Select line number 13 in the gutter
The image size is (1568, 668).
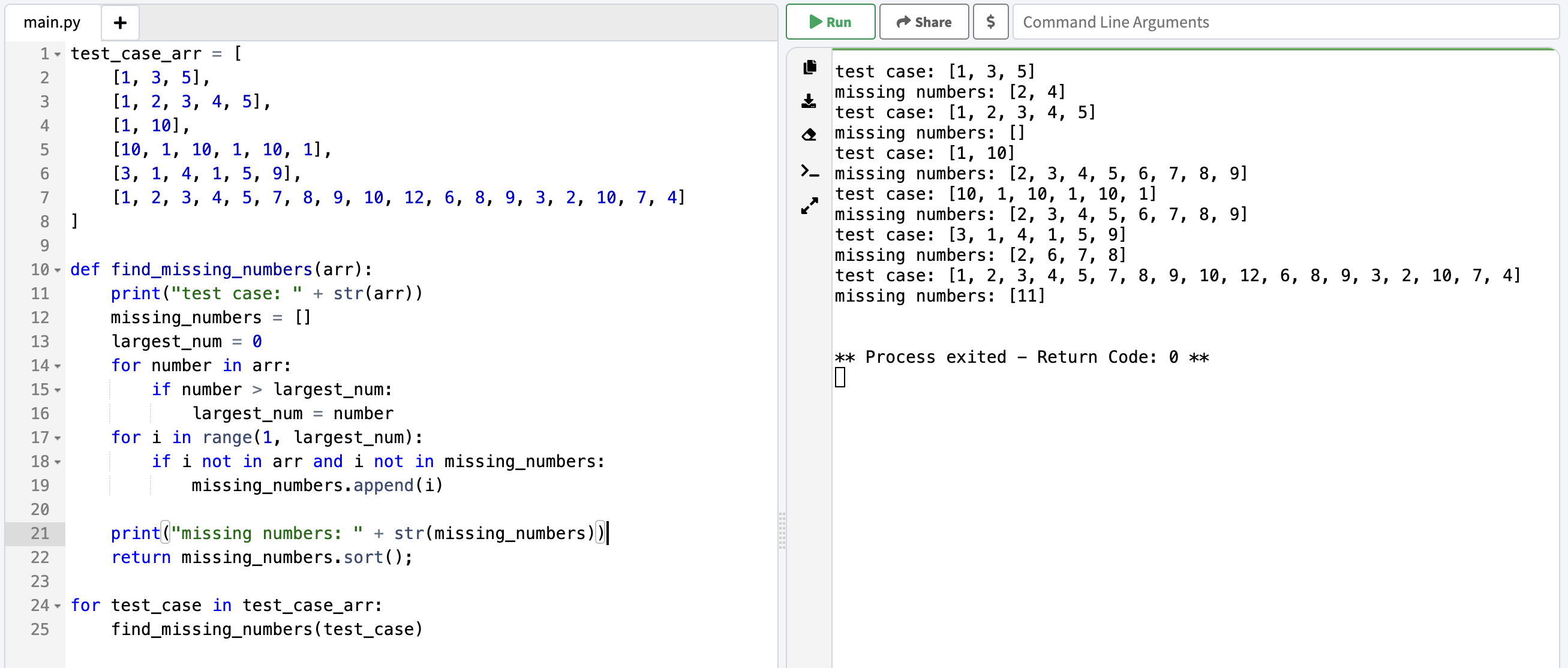point(40,341)
